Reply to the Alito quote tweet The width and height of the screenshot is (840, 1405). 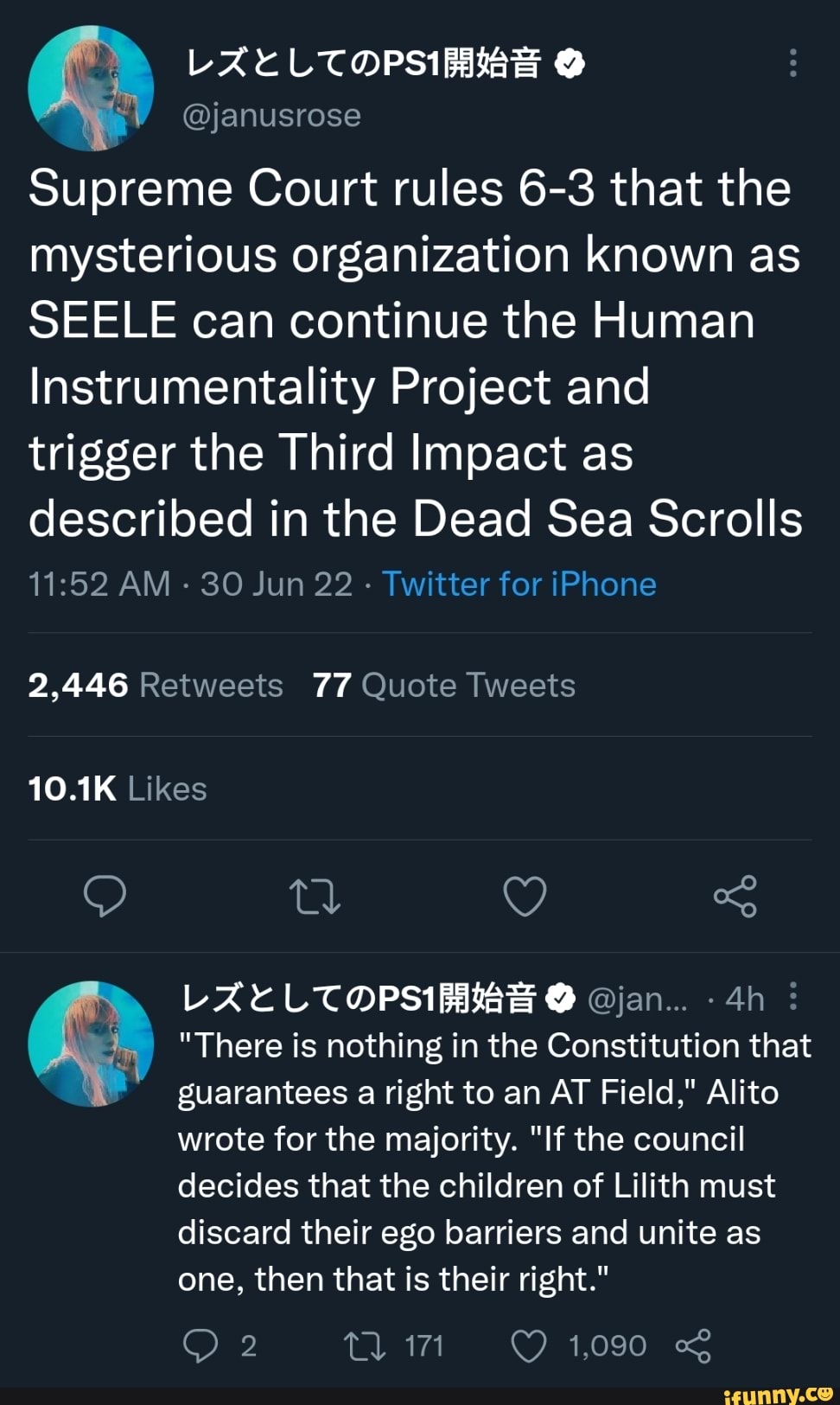[200, 1345]
